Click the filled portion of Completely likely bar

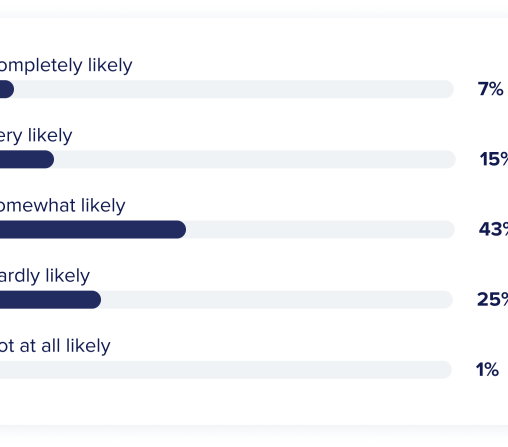tap(7, 89)
